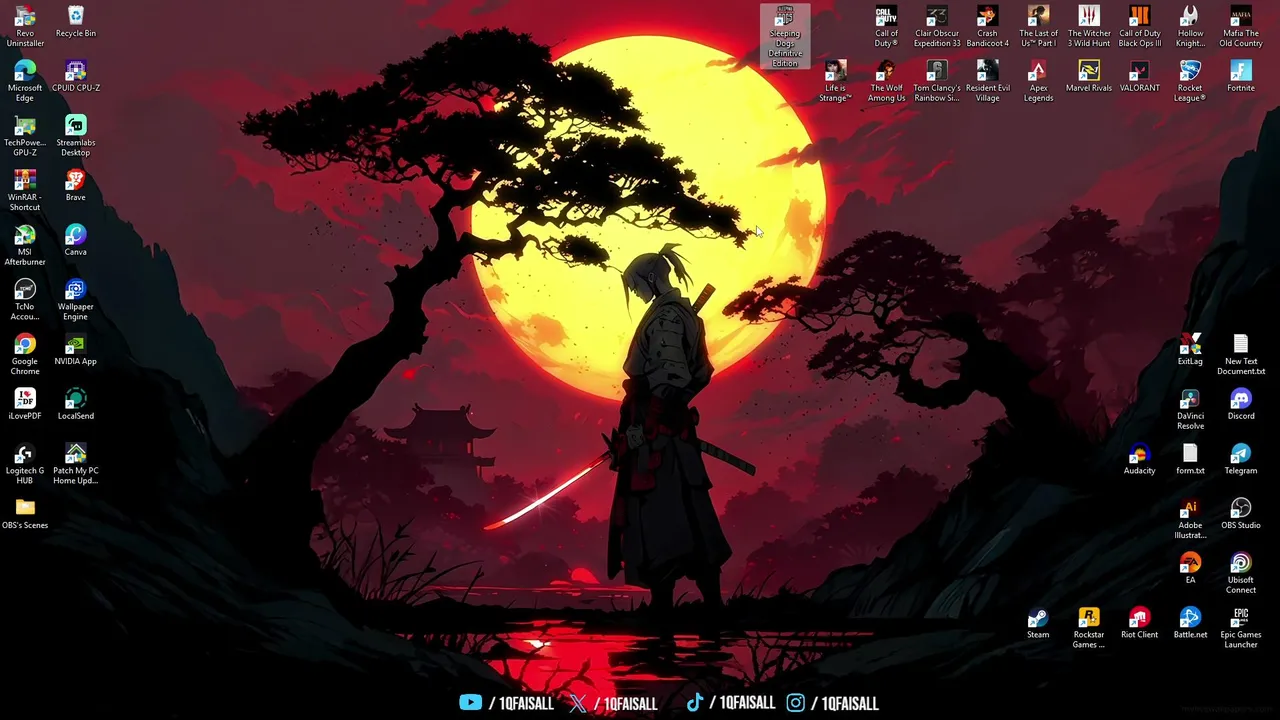Screen dimensions: 1280x720
Task: Launch Riot Client shortcut
Action: (x=1140, y=623)
